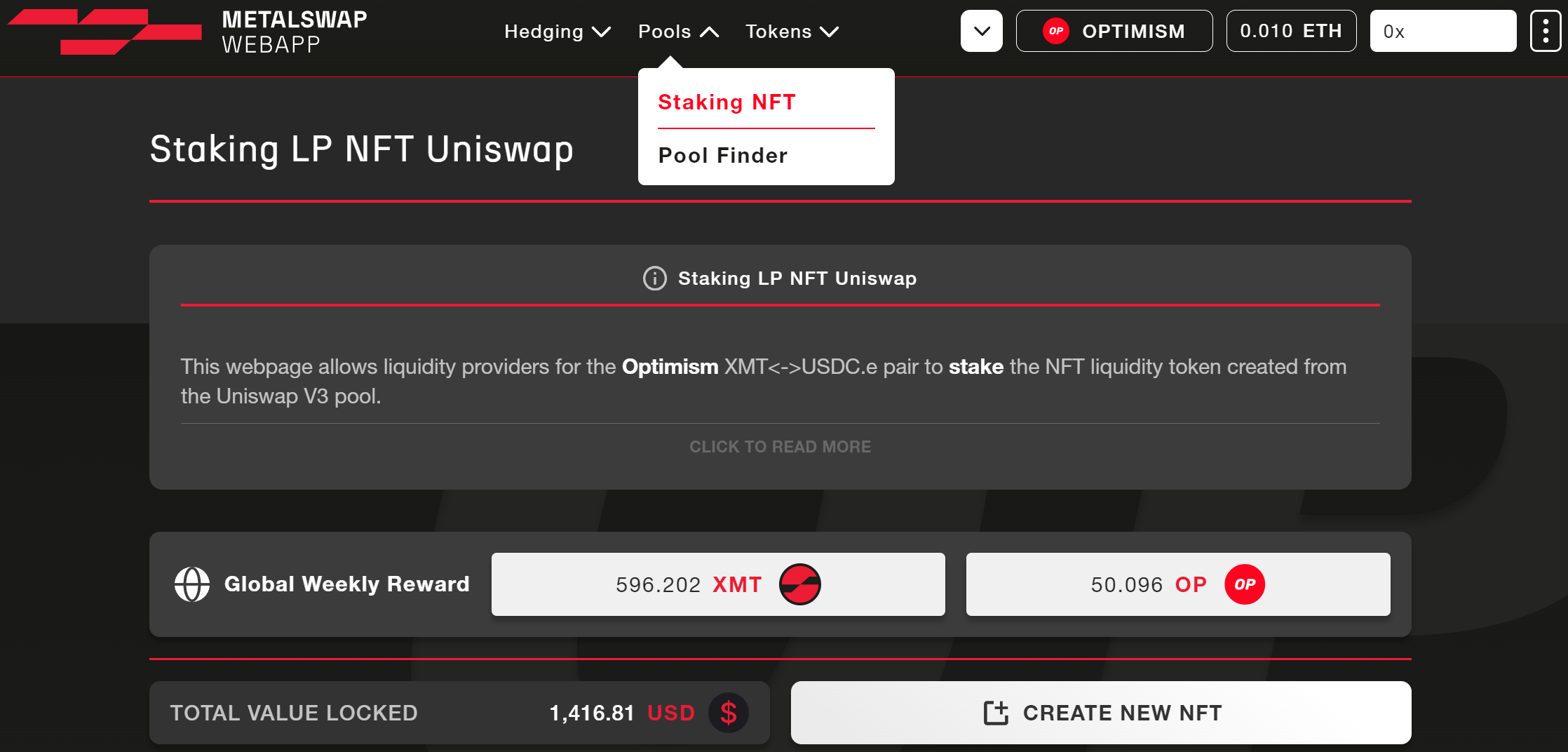Expand the Hedging dropdown menu

[x=557, y=32]
